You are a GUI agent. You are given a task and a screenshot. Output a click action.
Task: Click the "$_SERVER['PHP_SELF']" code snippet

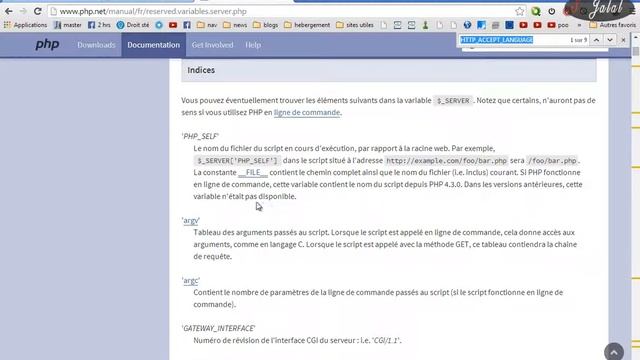pos(238,161)
